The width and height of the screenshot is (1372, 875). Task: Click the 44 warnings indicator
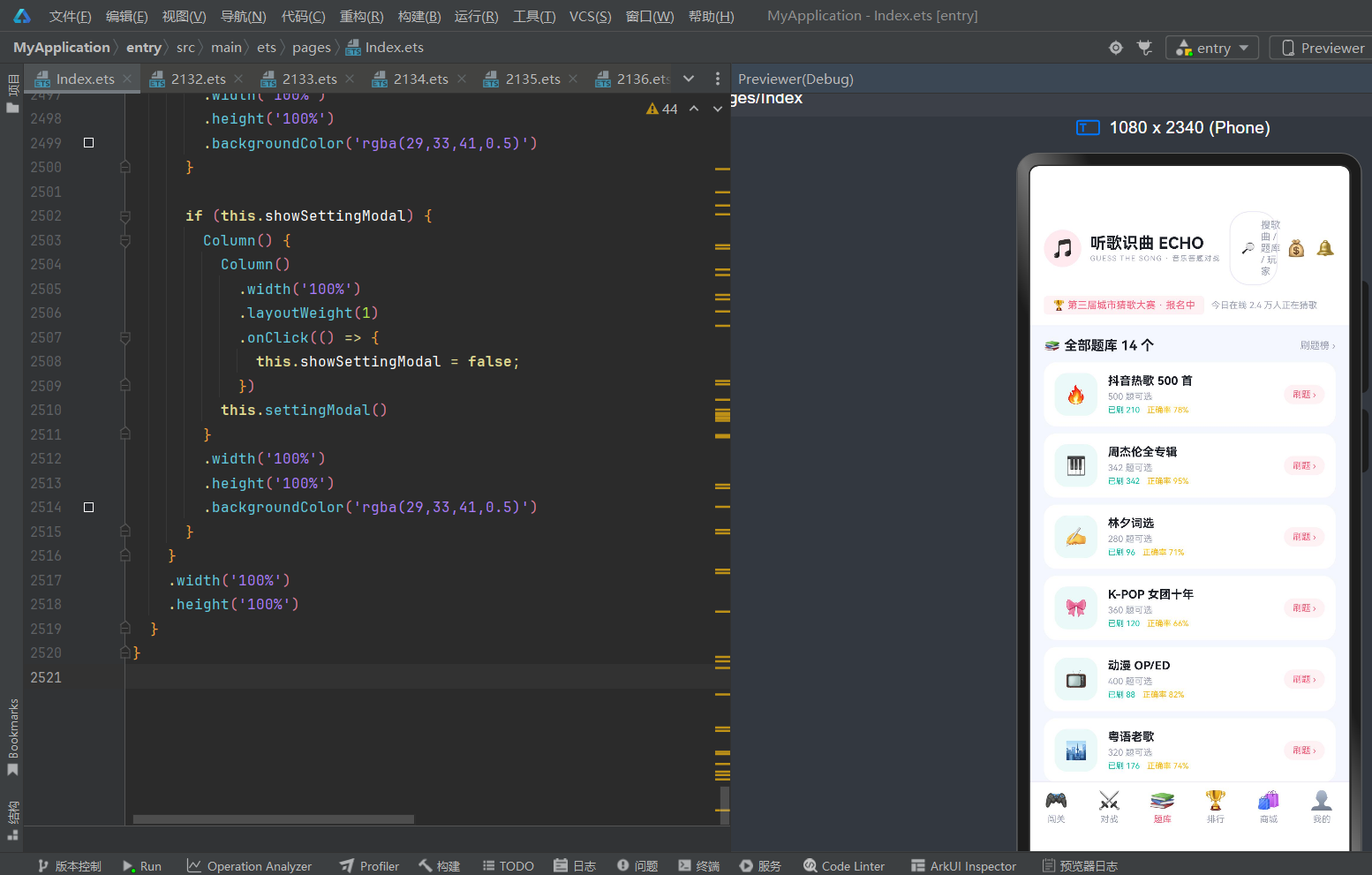tap(662, 109)
